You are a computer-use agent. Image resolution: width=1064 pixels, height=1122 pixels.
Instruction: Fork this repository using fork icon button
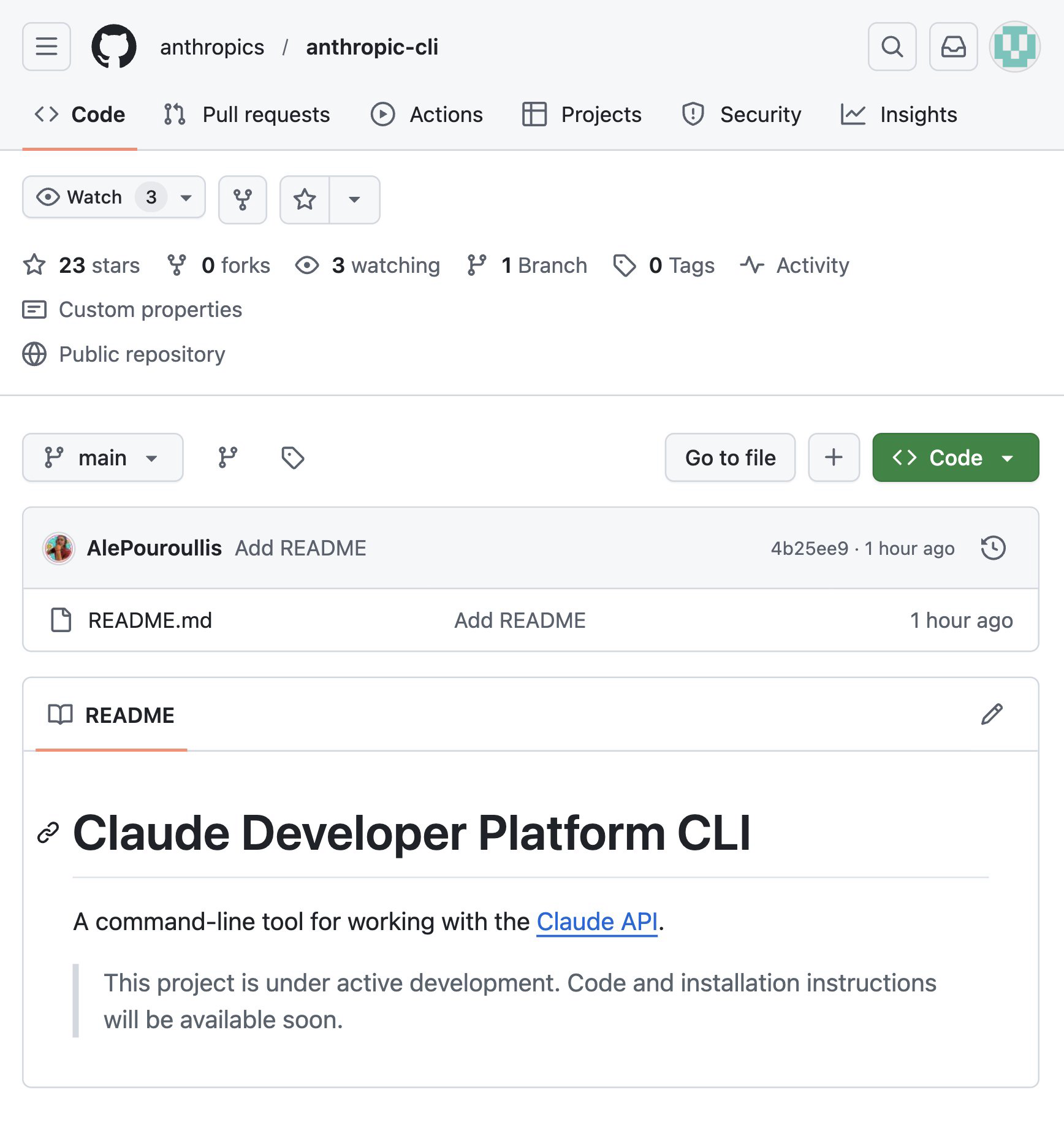(243, 199)
